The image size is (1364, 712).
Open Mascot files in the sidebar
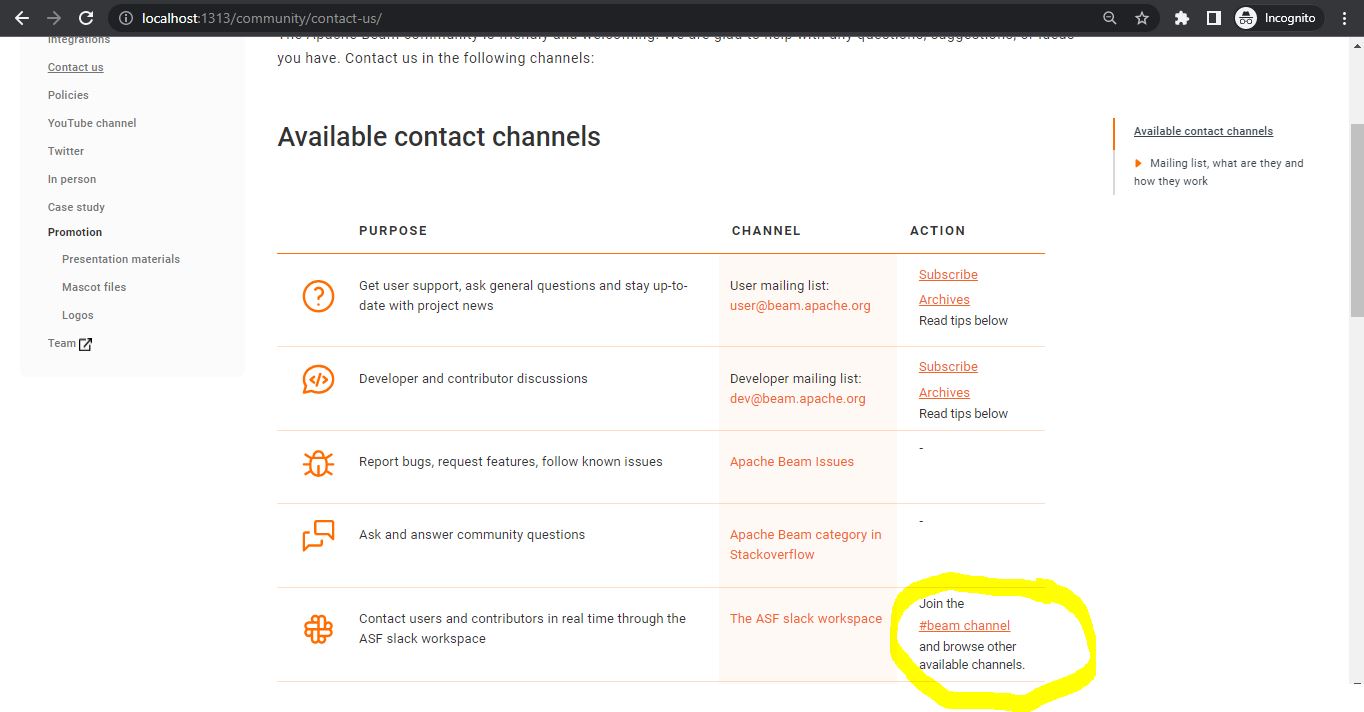coord(94,287)
